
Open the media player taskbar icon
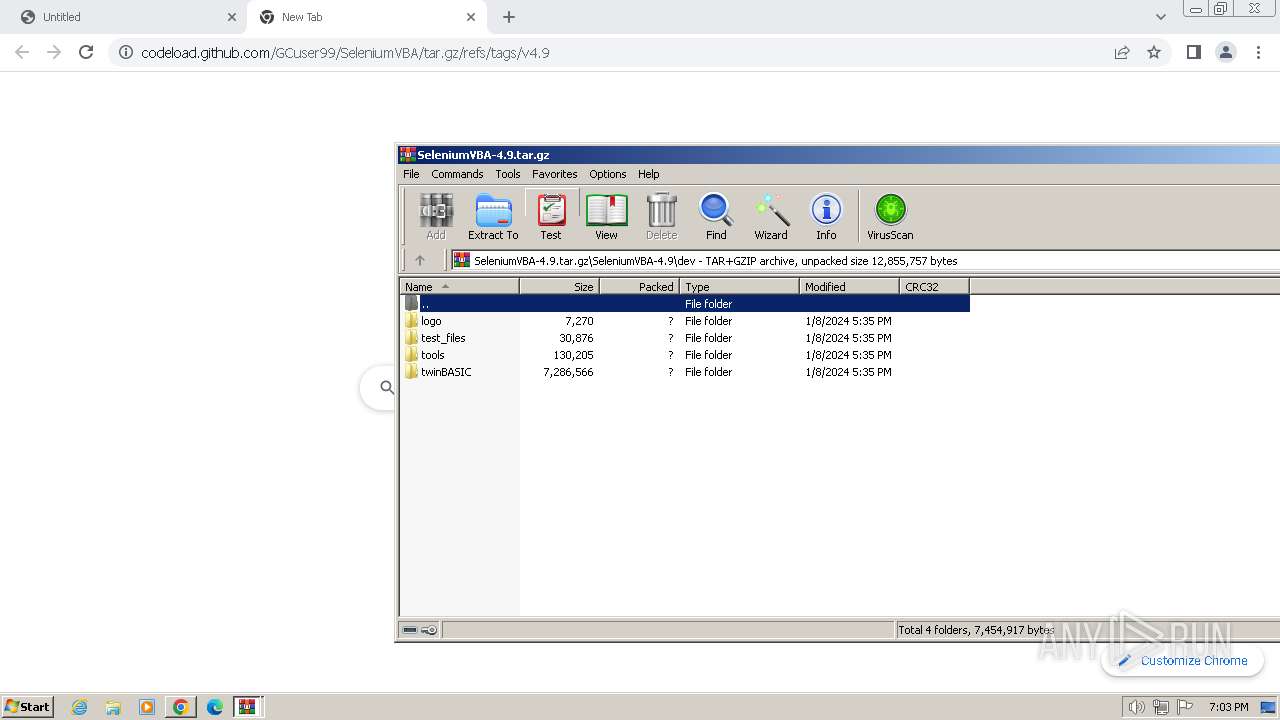coord(147,707)
